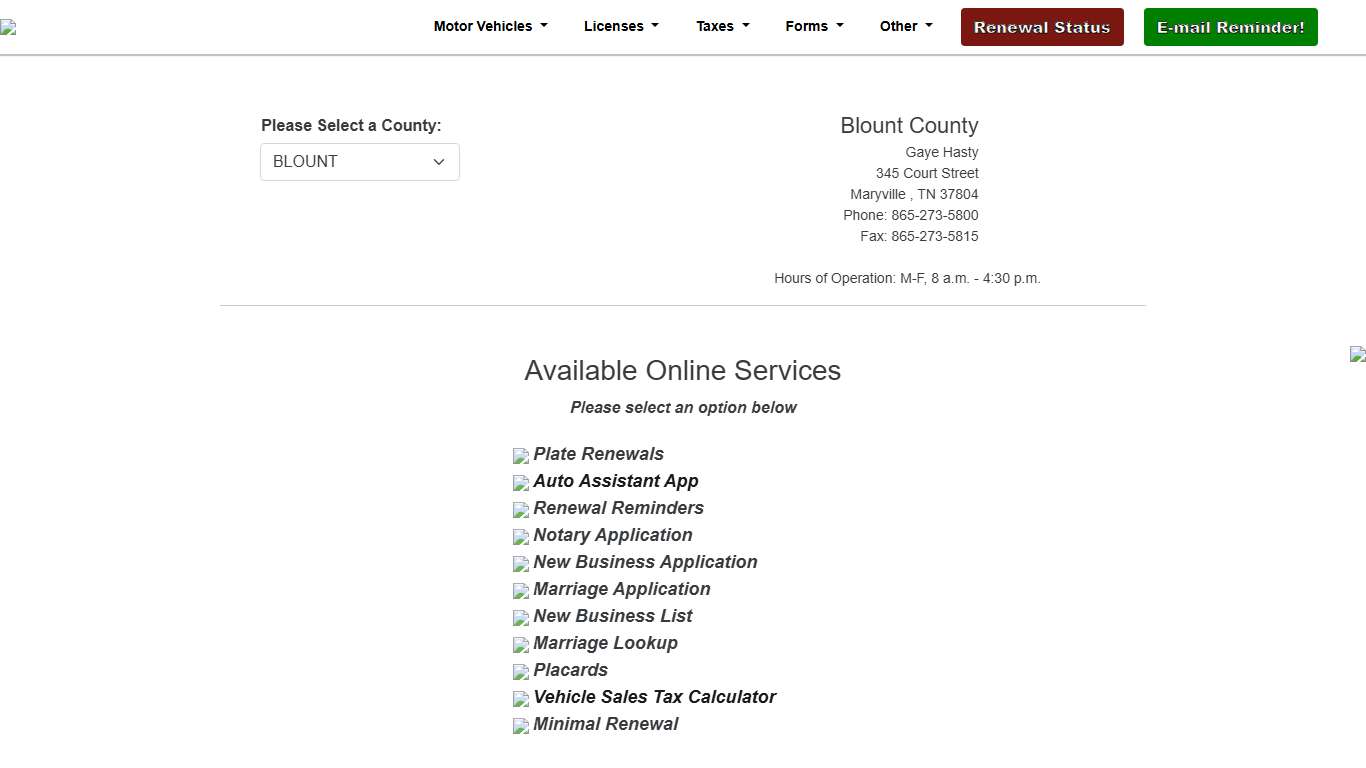Click the icon beside Placards
Screen dimensions: 1366x768
click(x=521, y=672)
